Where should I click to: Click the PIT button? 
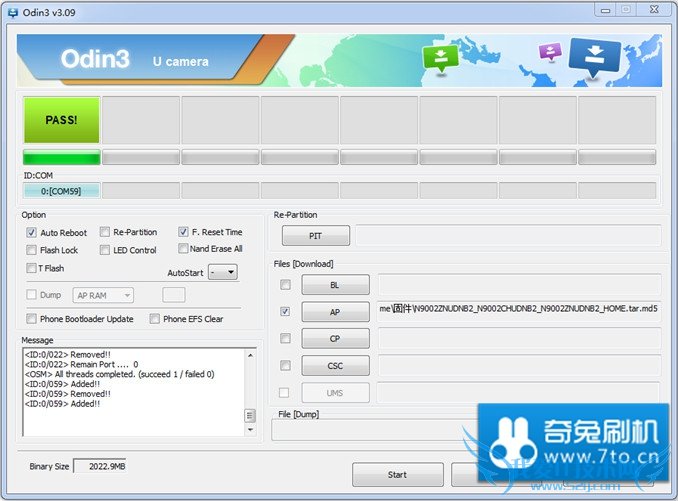[316, 236]
